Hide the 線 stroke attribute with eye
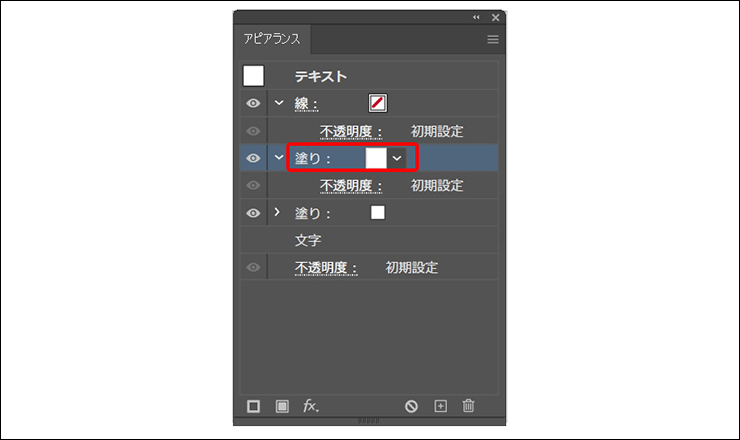Screen dimensions: 740x440 [x=254, y=103]
